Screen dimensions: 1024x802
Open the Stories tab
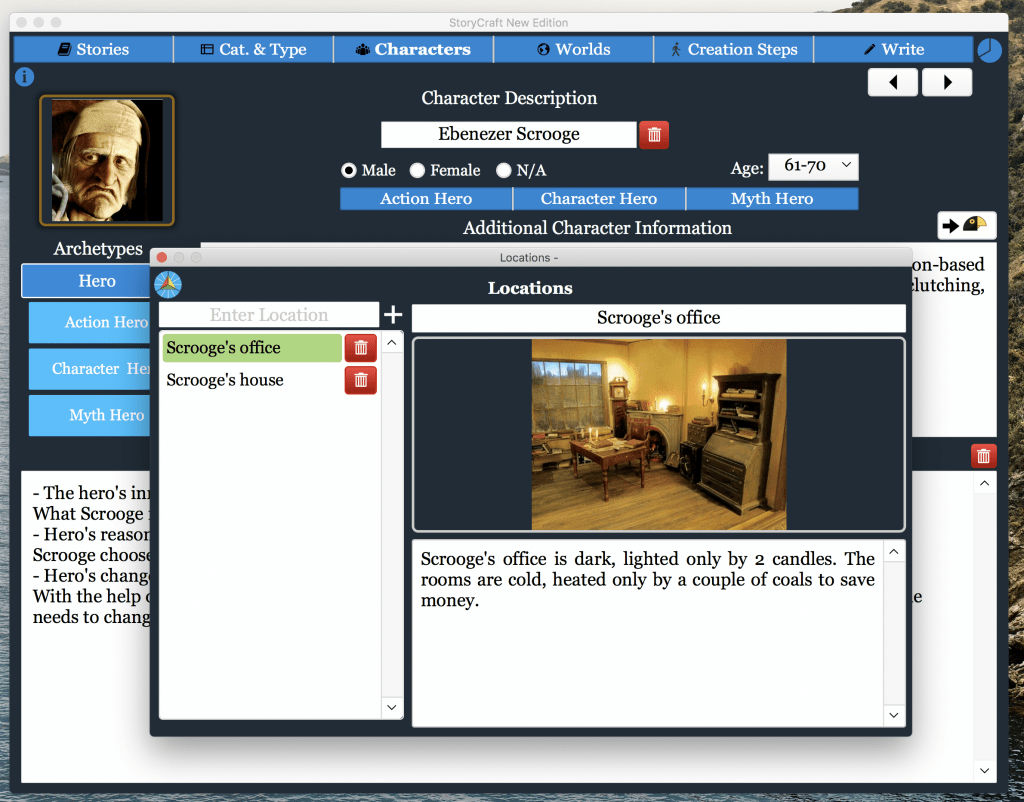click(x=93, y=50)
